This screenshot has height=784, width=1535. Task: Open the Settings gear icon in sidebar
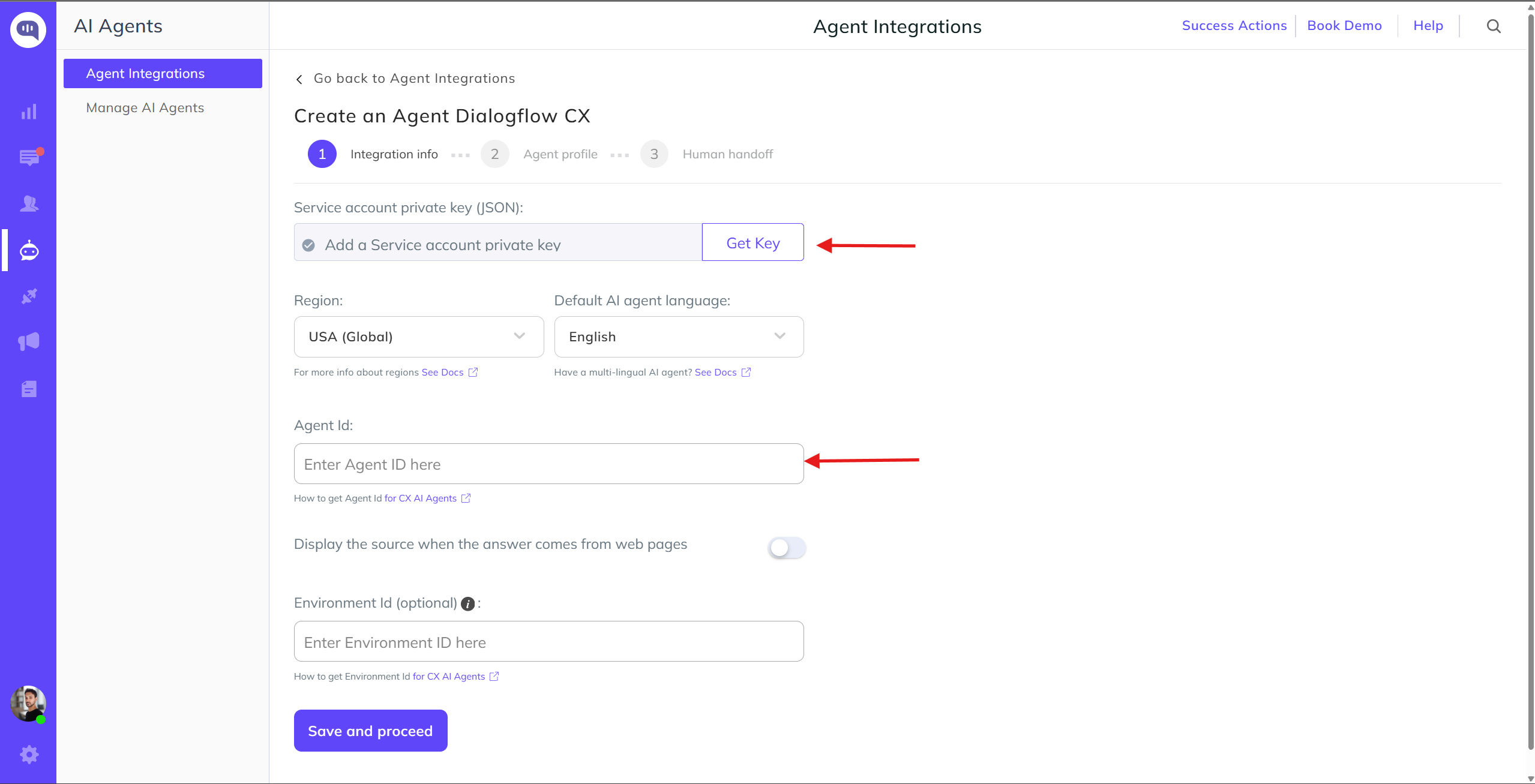pos(29,754)
